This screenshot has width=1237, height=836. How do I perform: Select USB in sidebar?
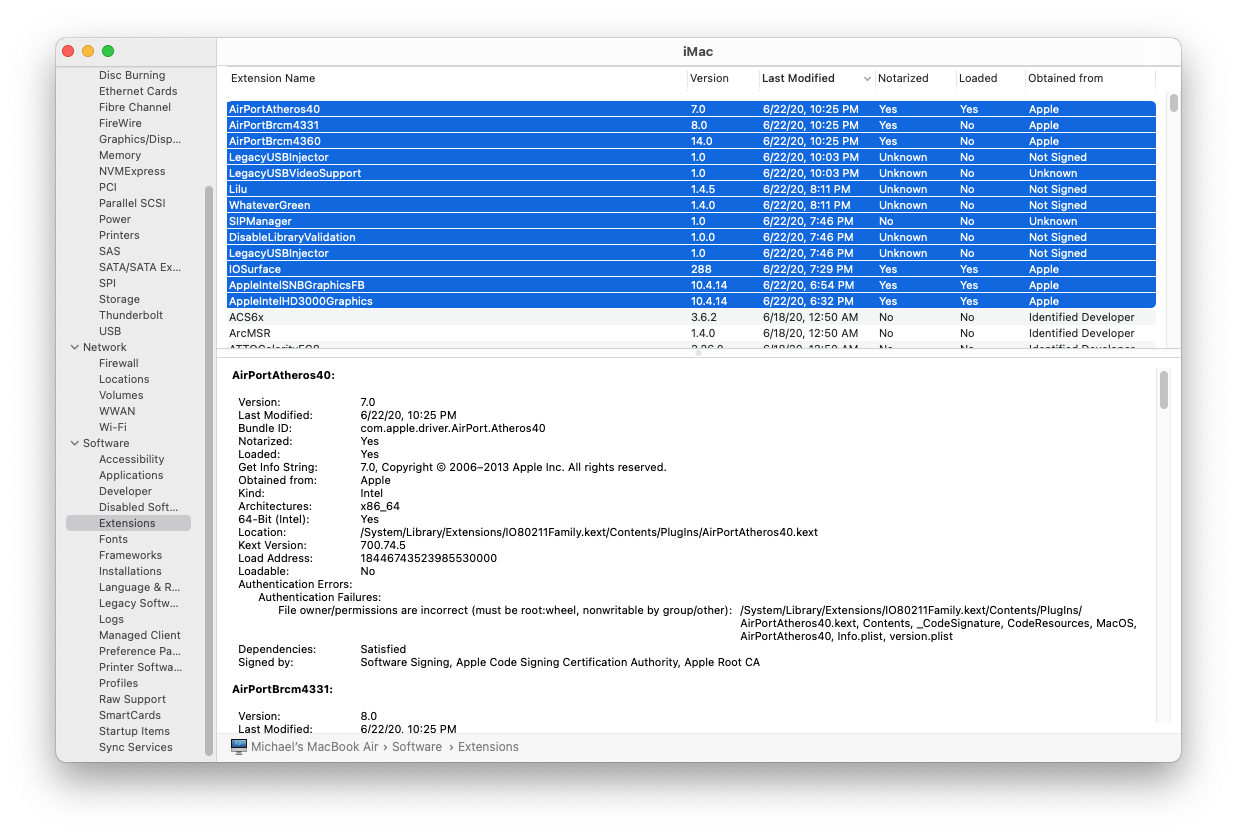point(110,331)
